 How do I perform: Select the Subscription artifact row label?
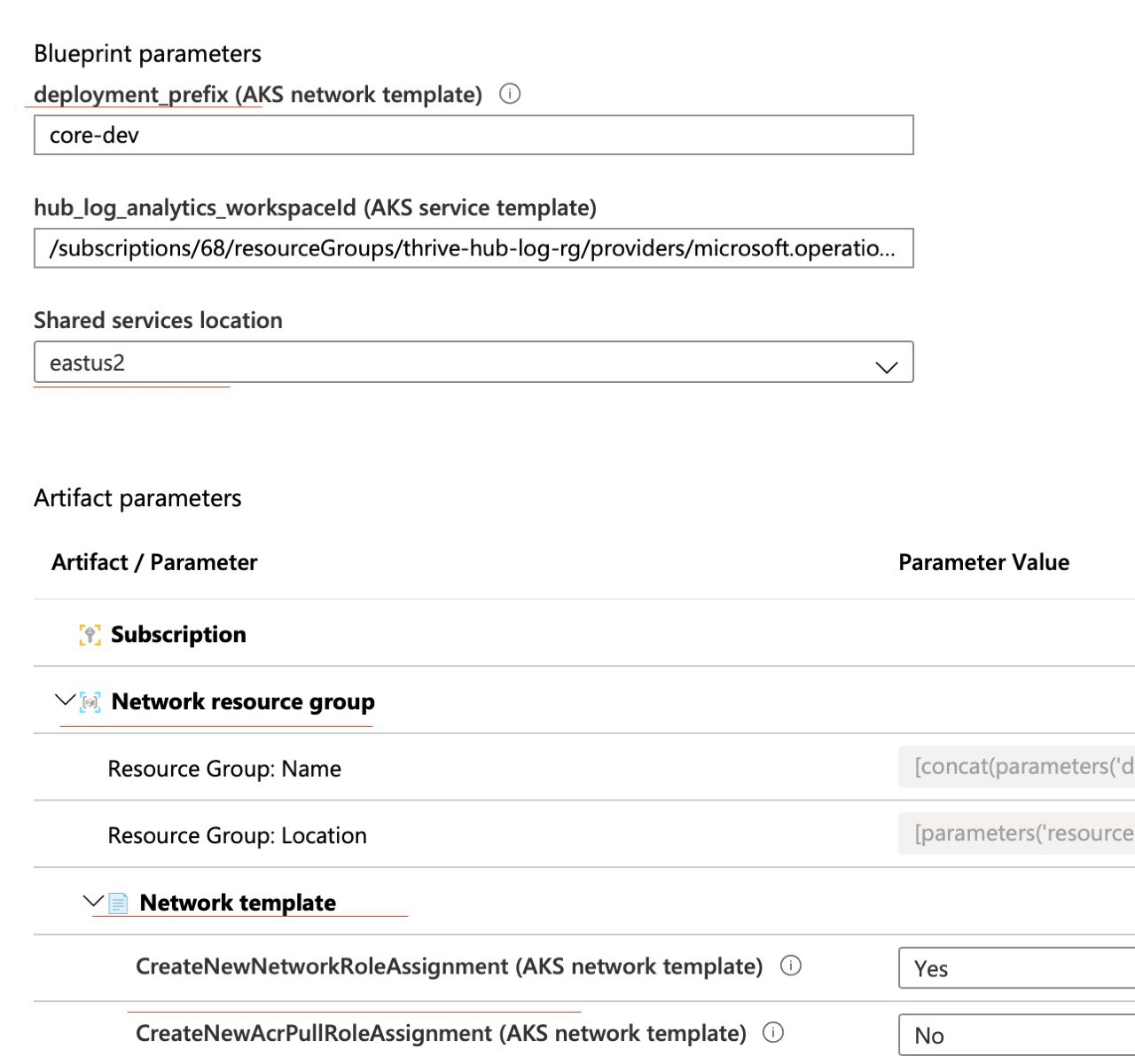tap(178, 634)
